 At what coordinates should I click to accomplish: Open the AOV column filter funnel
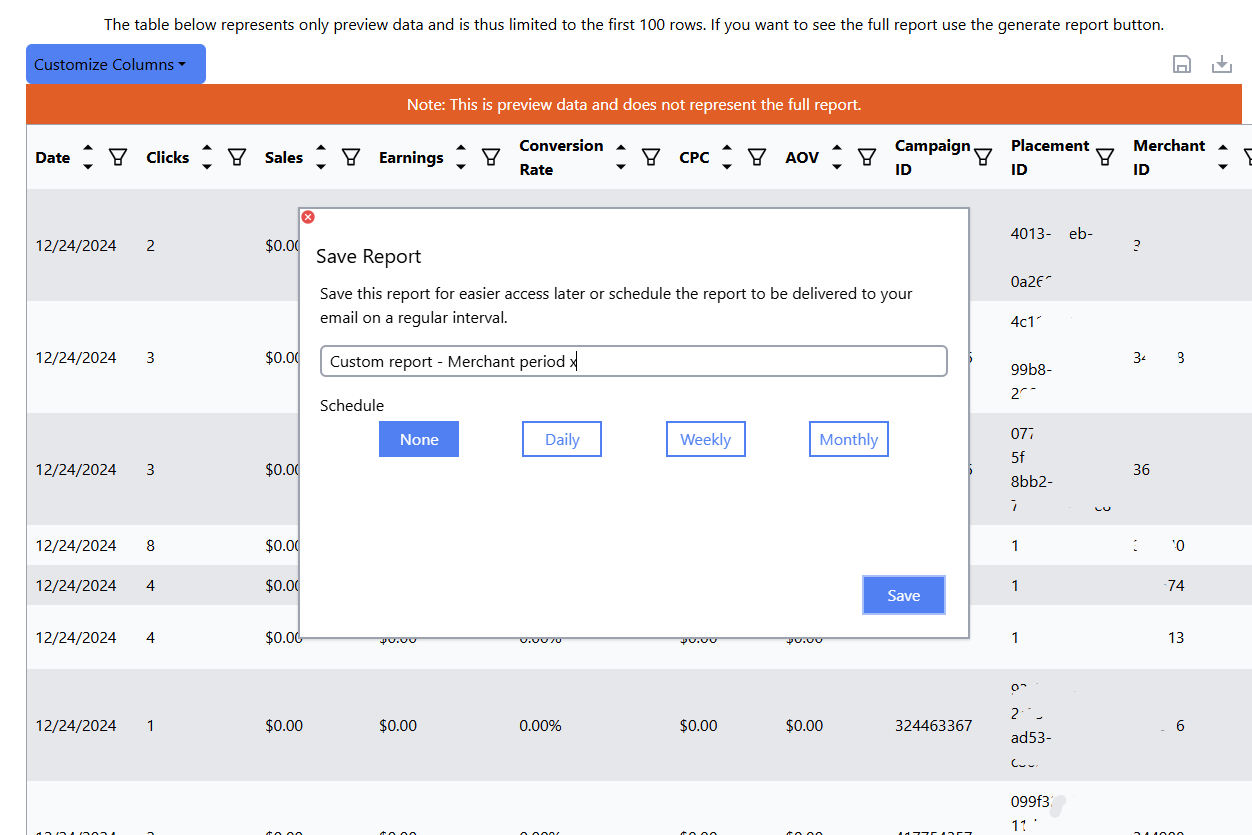[x=867, y=157]
